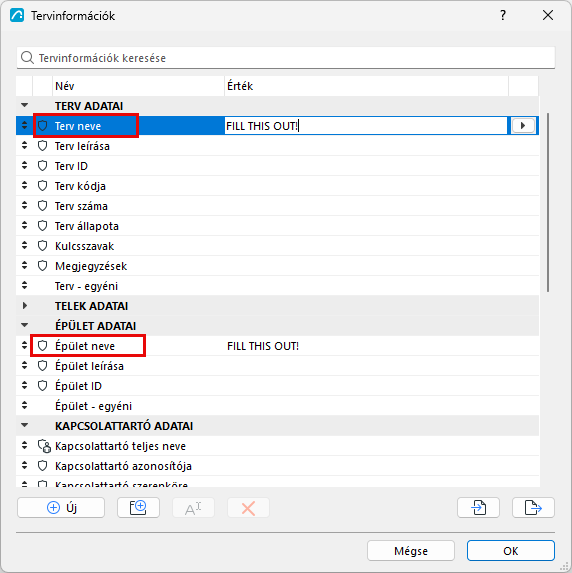
Task: Click the Archicad logo in title bar
Action: point(17,15)
